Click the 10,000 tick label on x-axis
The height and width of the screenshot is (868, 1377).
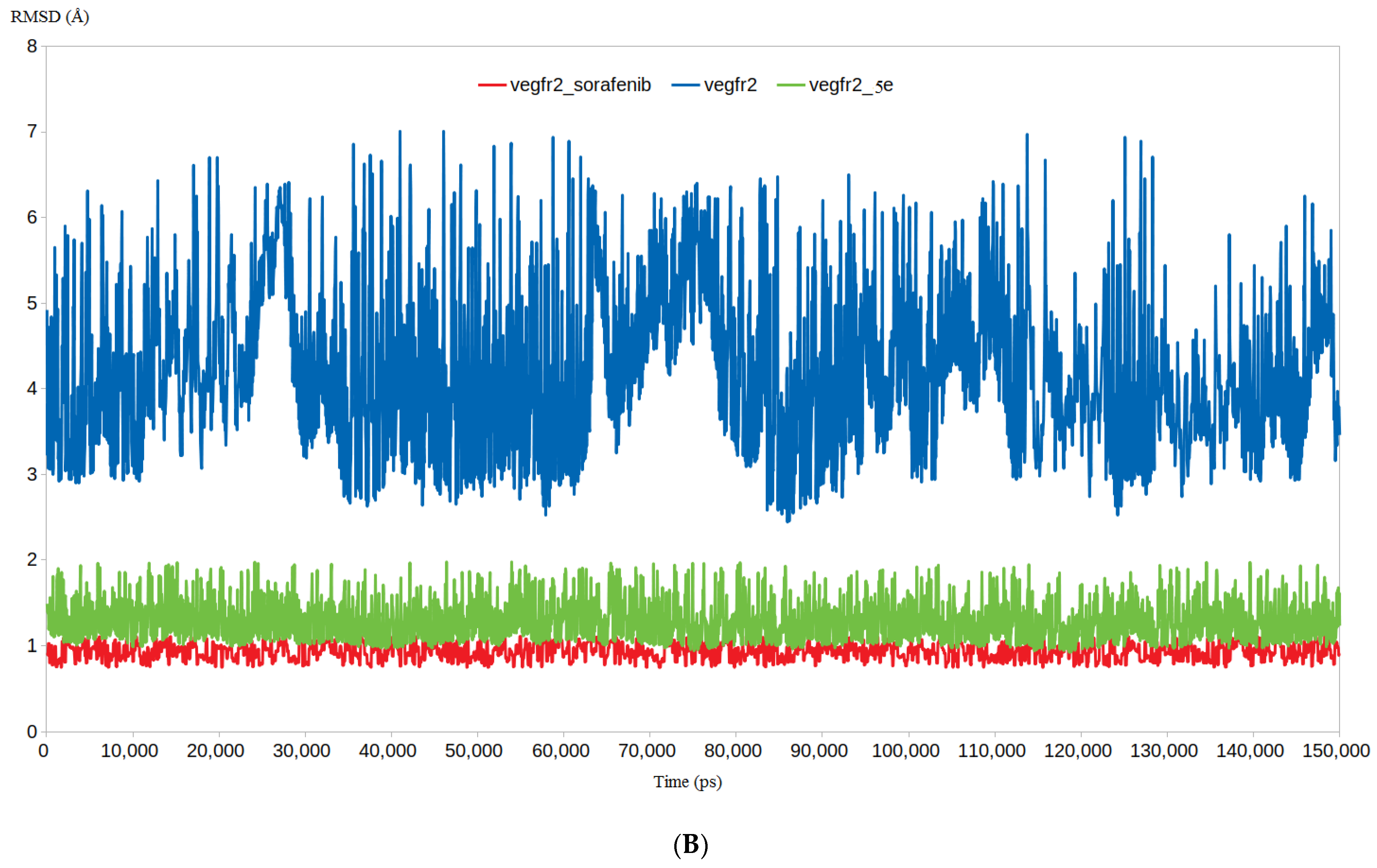coord(129,751)
